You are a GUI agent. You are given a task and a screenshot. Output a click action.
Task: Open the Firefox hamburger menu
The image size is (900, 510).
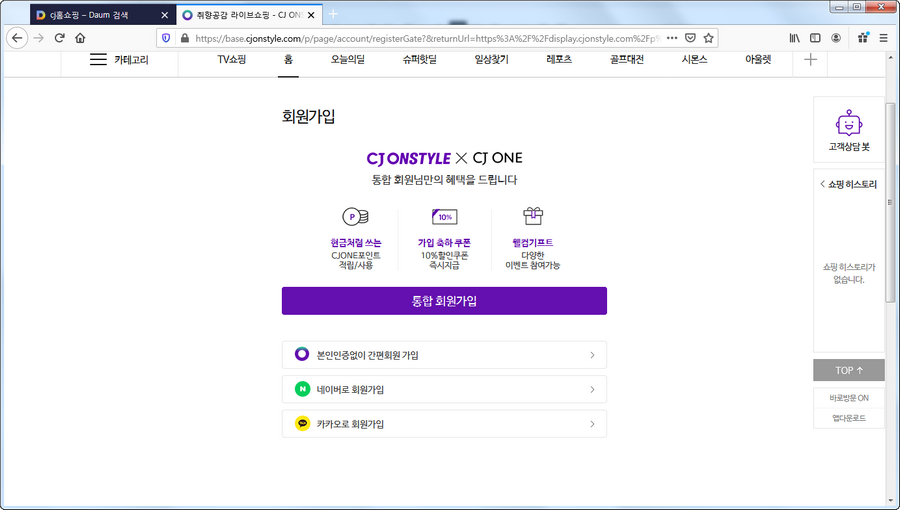883,38
